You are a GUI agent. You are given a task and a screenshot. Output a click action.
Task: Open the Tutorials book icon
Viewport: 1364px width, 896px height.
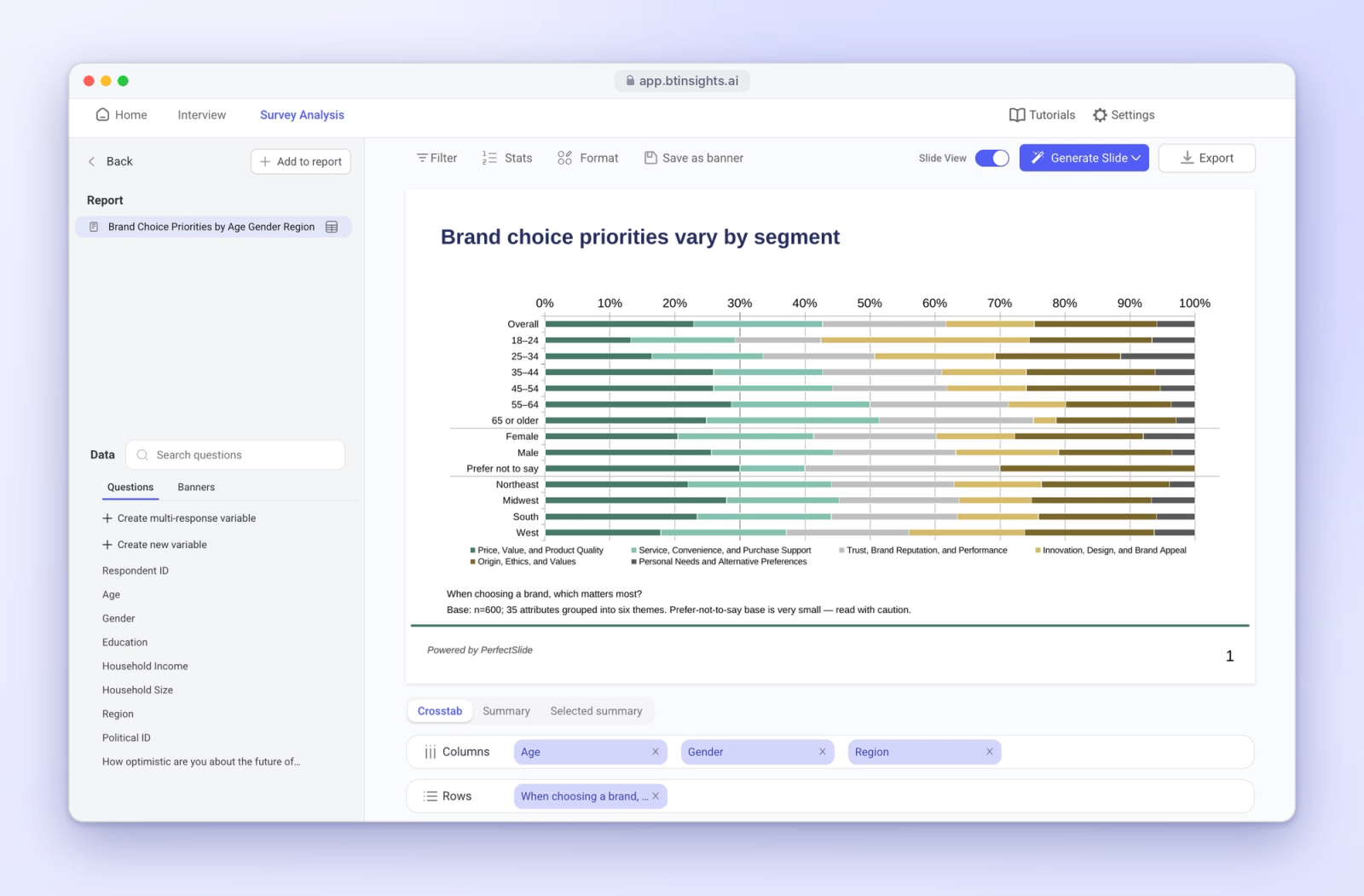1017,115
